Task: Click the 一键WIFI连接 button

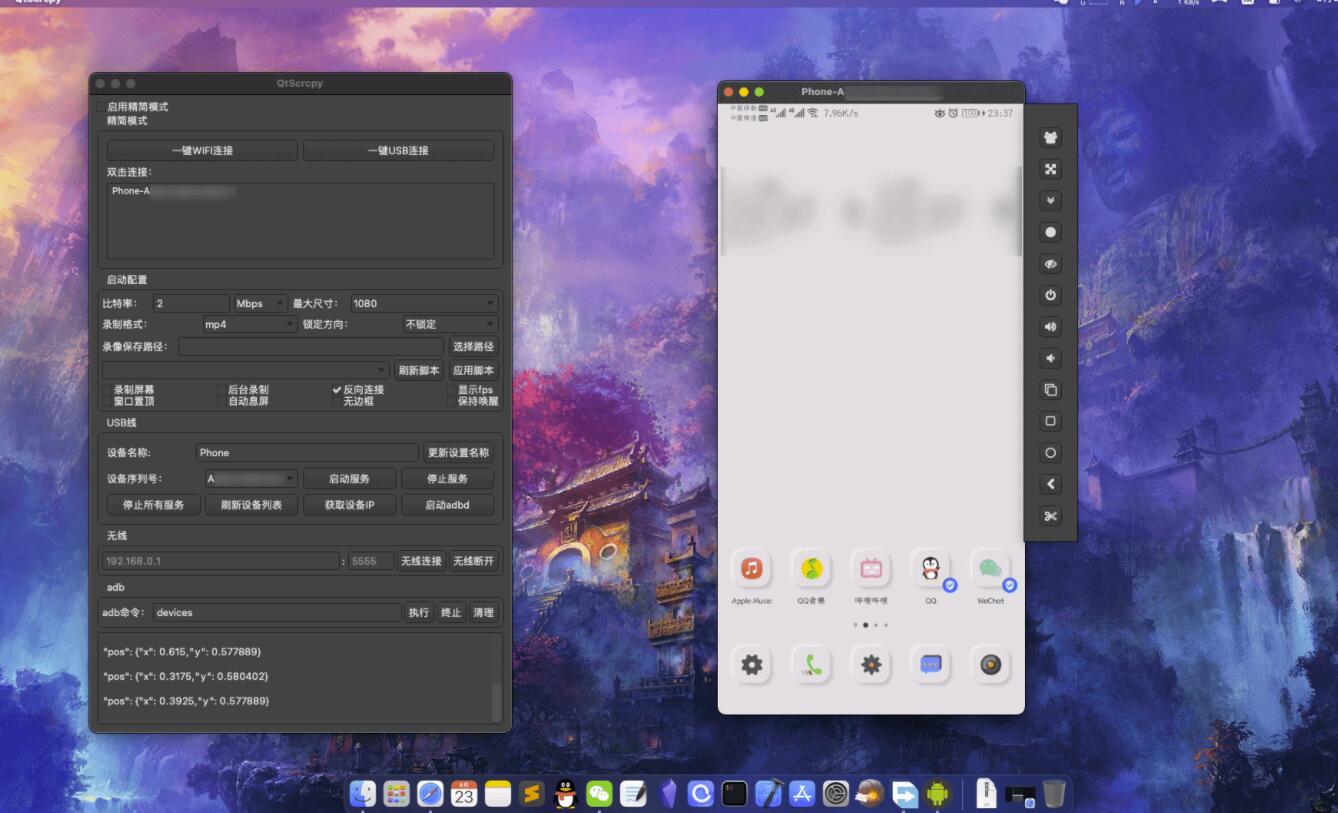Action: point(202,150)
